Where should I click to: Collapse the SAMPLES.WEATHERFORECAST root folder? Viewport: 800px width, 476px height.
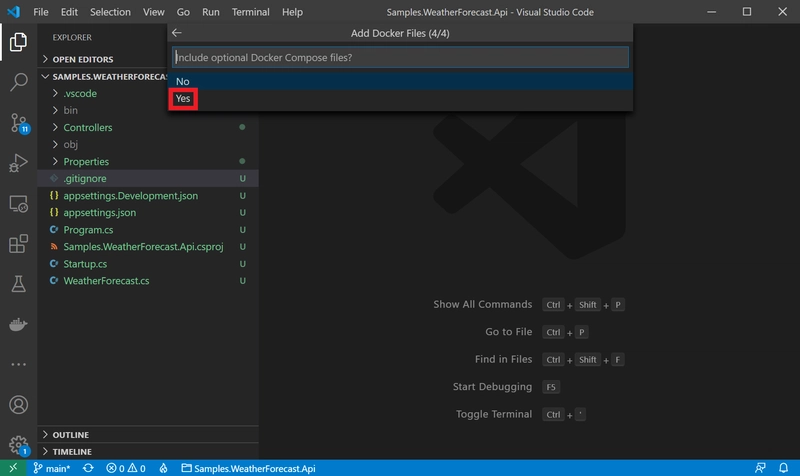[102, 77]
